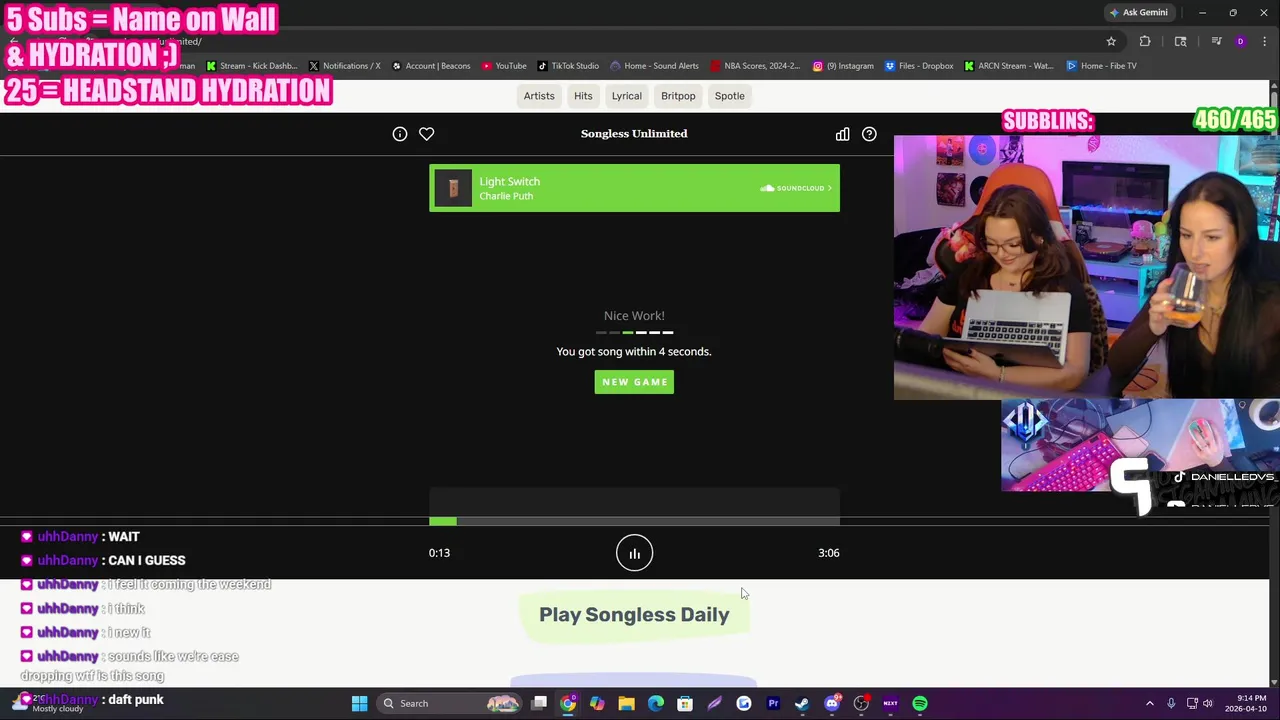Viewport: 1280px width, 720px height.
Task: Open the stats bar chart icon
Action: click(842, 134)
